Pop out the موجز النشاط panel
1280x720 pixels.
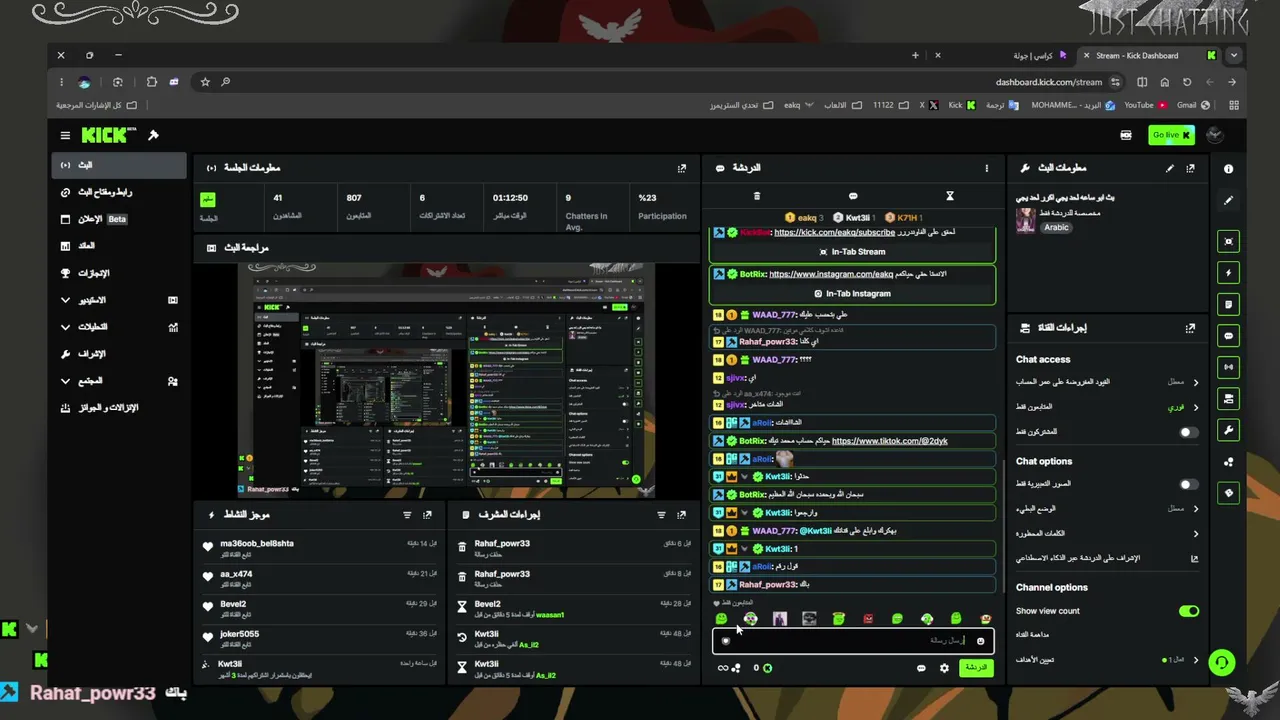pos(428,515)
